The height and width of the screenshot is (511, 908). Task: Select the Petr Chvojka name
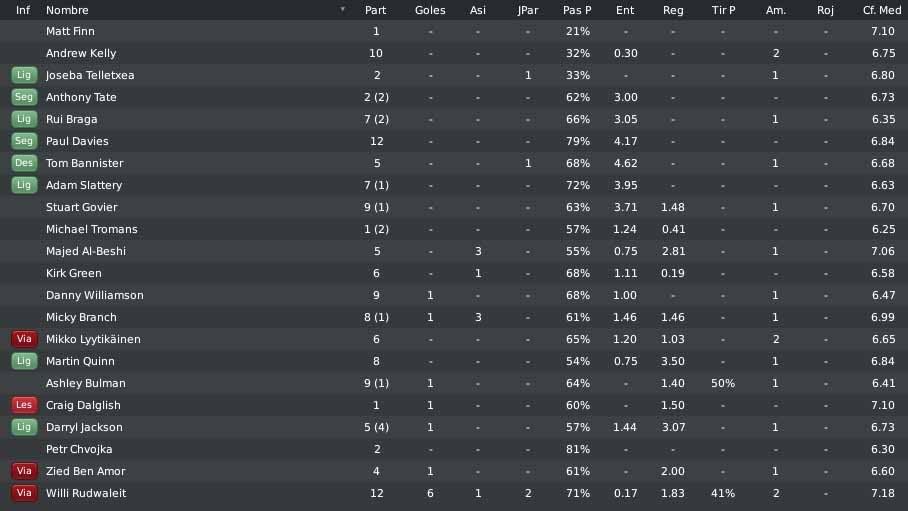click(x=79, y=450)
